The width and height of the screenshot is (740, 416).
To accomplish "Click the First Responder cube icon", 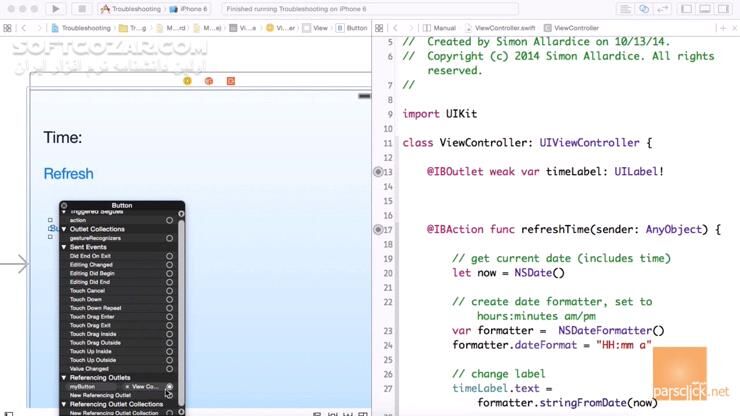I will 208,80.
